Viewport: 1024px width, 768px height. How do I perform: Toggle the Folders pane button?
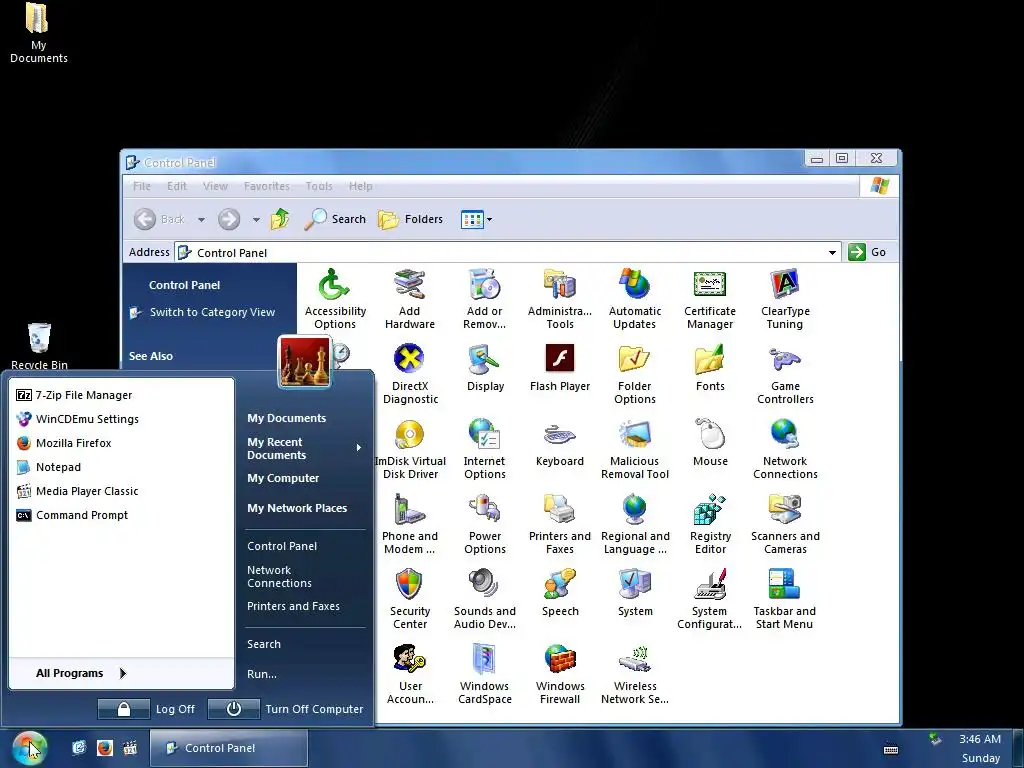click(411, 219)
